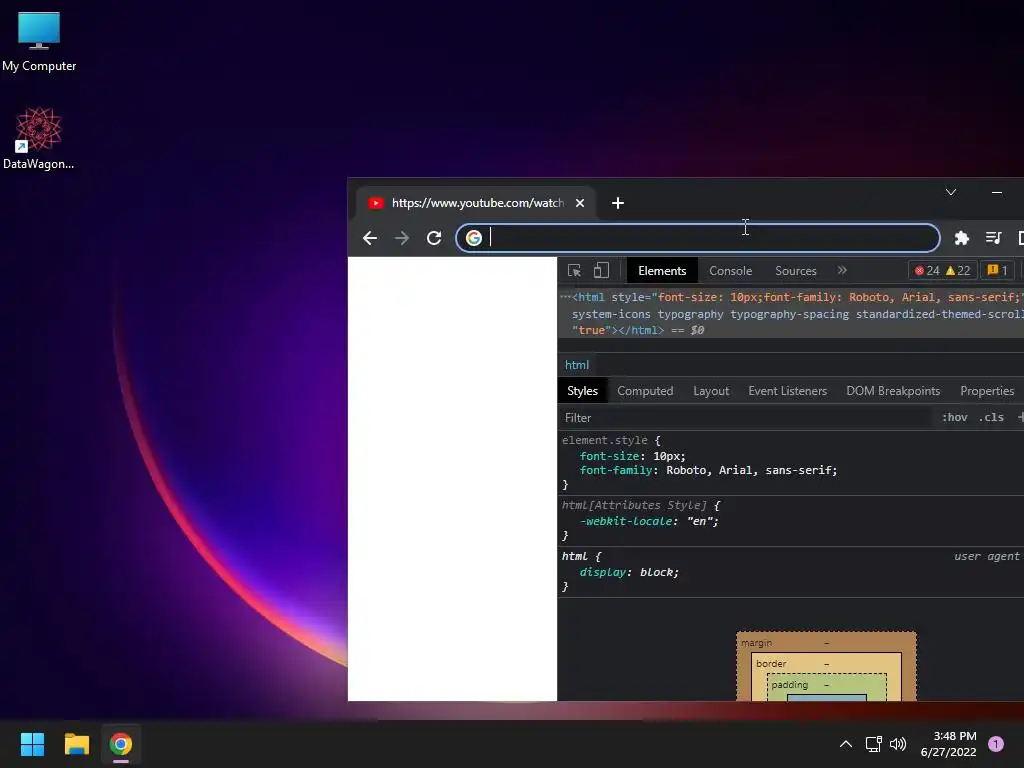Open the DOM Breakpoints pane tab
The width and height of the screenshot is (1024, 768).
893,391
